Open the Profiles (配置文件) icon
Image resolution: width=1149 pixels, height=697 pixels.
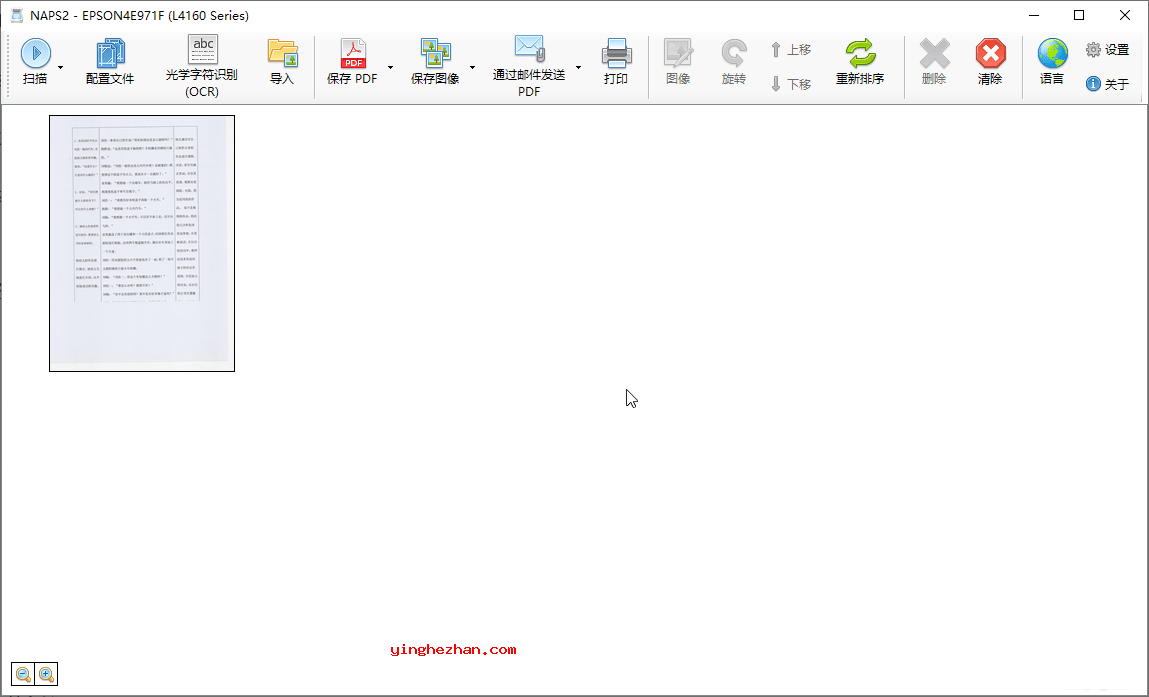pyautogui.click(x=110, y=54)
